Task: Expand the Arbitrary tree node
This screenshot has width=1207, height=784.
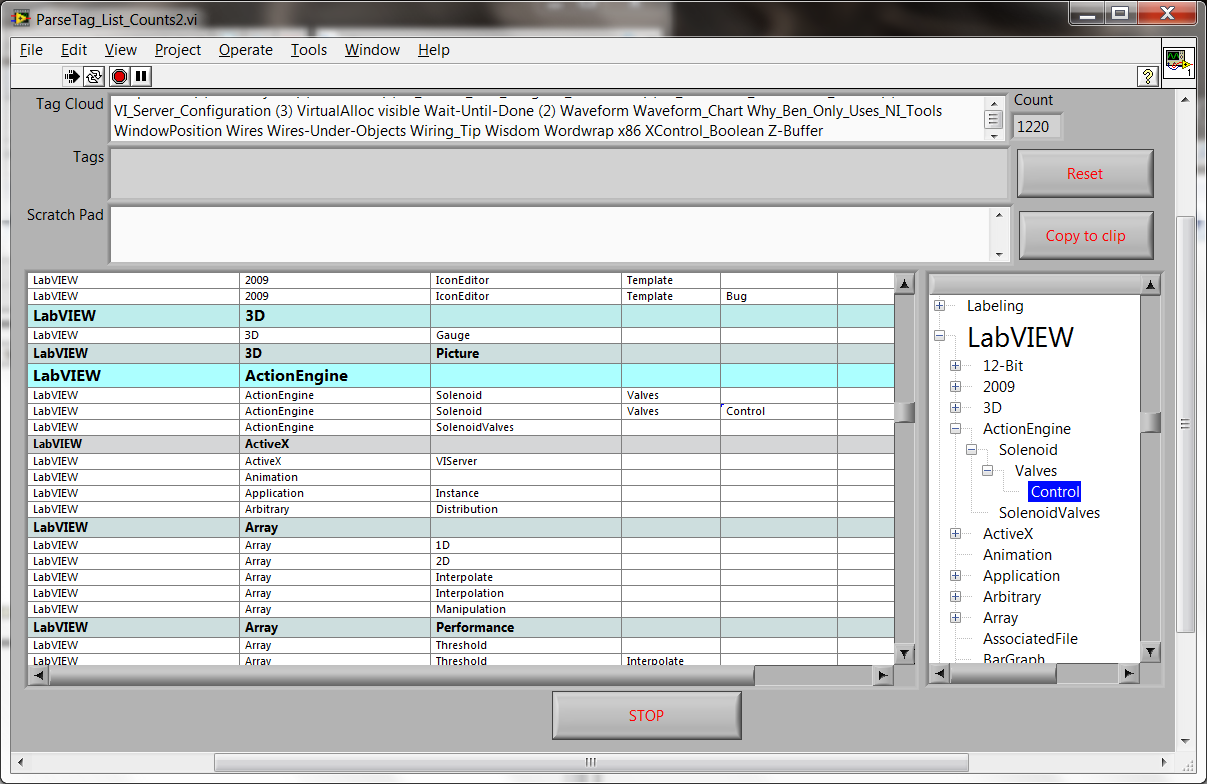Action: (955, 597)
